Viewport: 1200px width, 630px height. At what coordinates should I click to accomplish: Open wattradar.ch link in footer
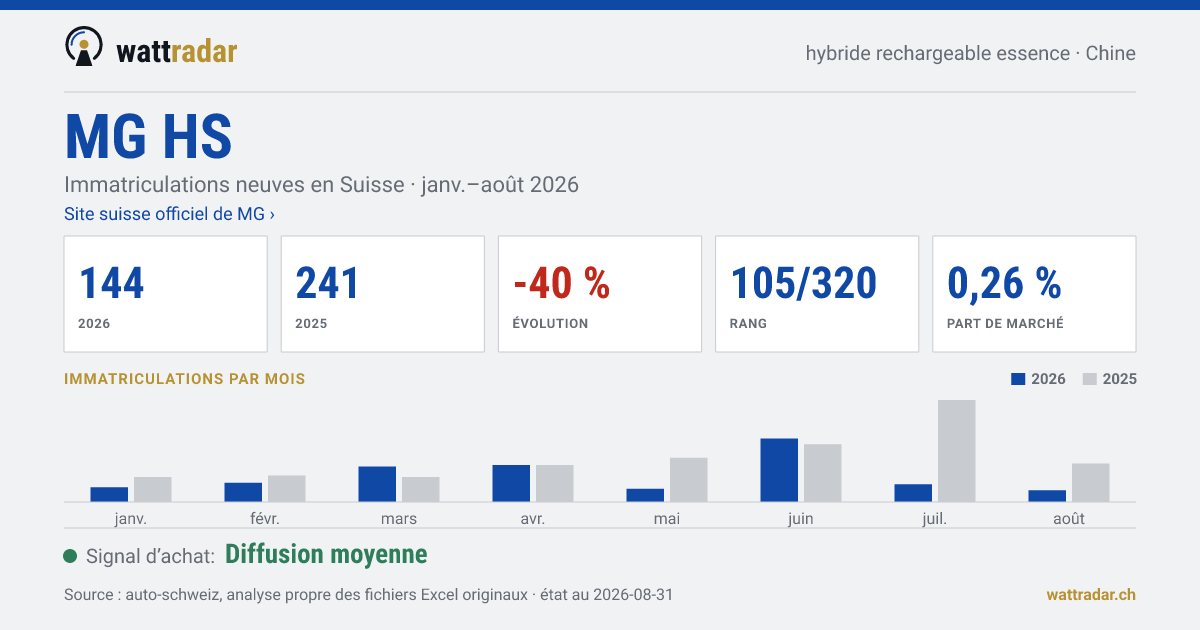pos(1091,594)
